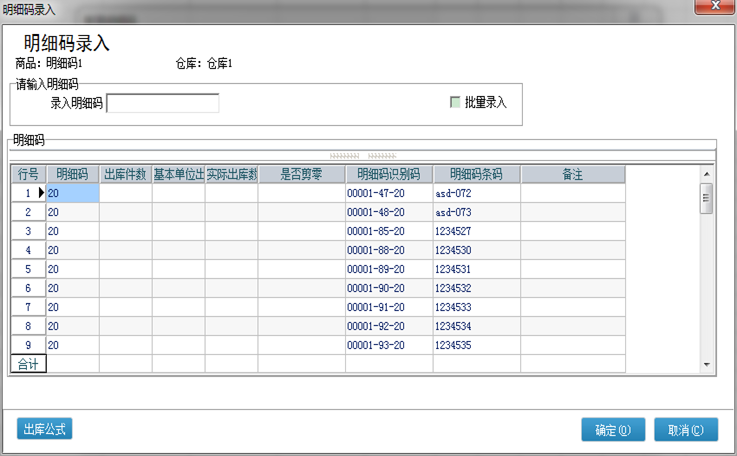
Task: Select cell 00001-91-20 in identifier column
Action: 389,307
